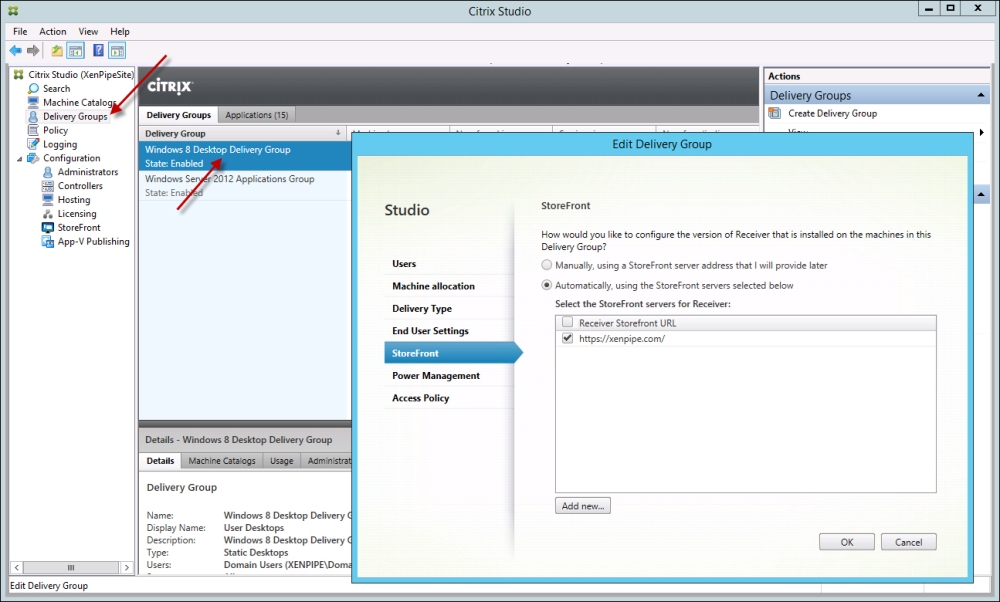Click the Back arrow in the toolbar
The image size is (1000, 602).
tap(15, 50)
